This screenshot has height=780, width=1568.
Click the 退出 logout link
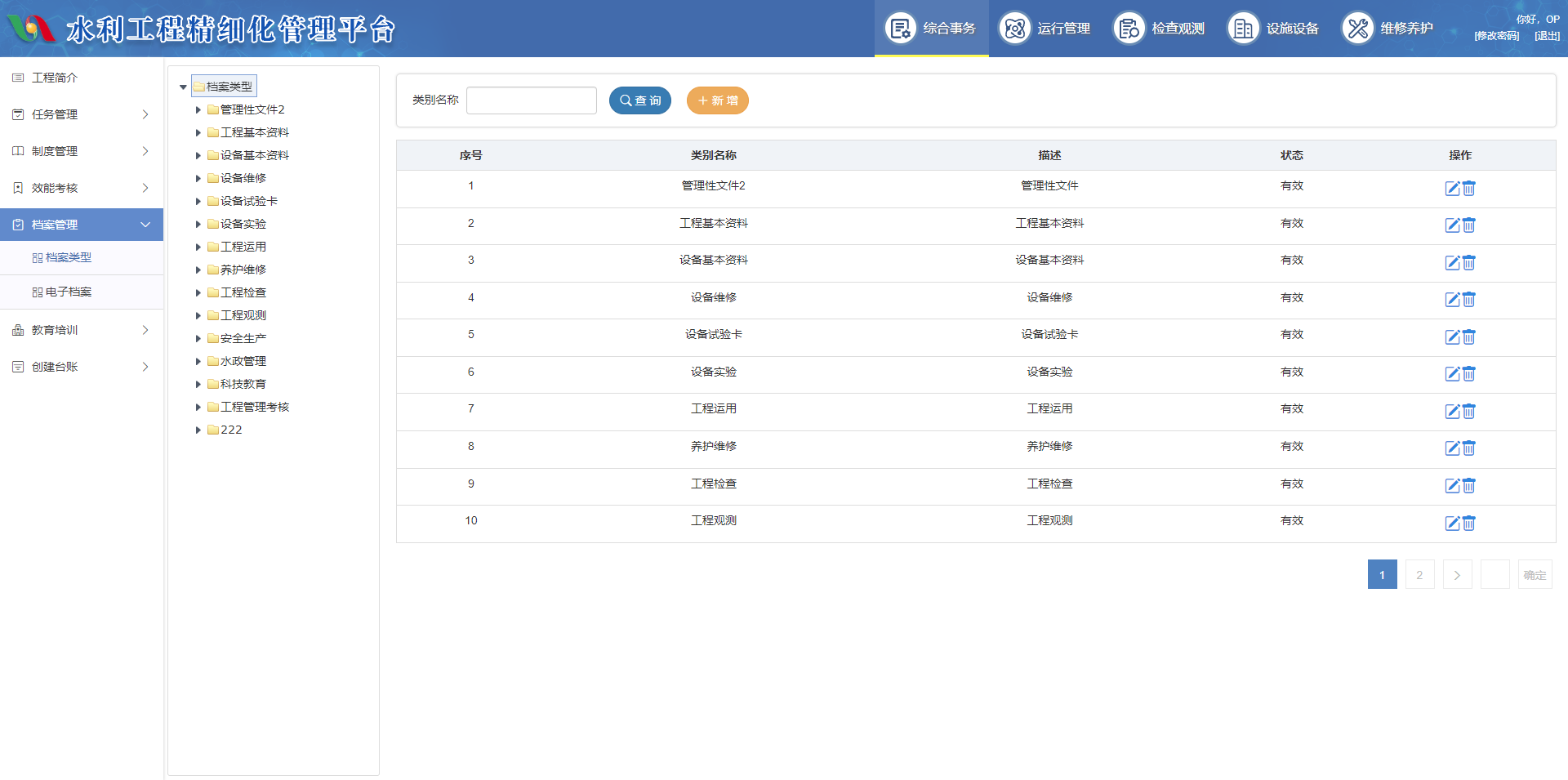pyautogui.click(x=1546, y=36)
